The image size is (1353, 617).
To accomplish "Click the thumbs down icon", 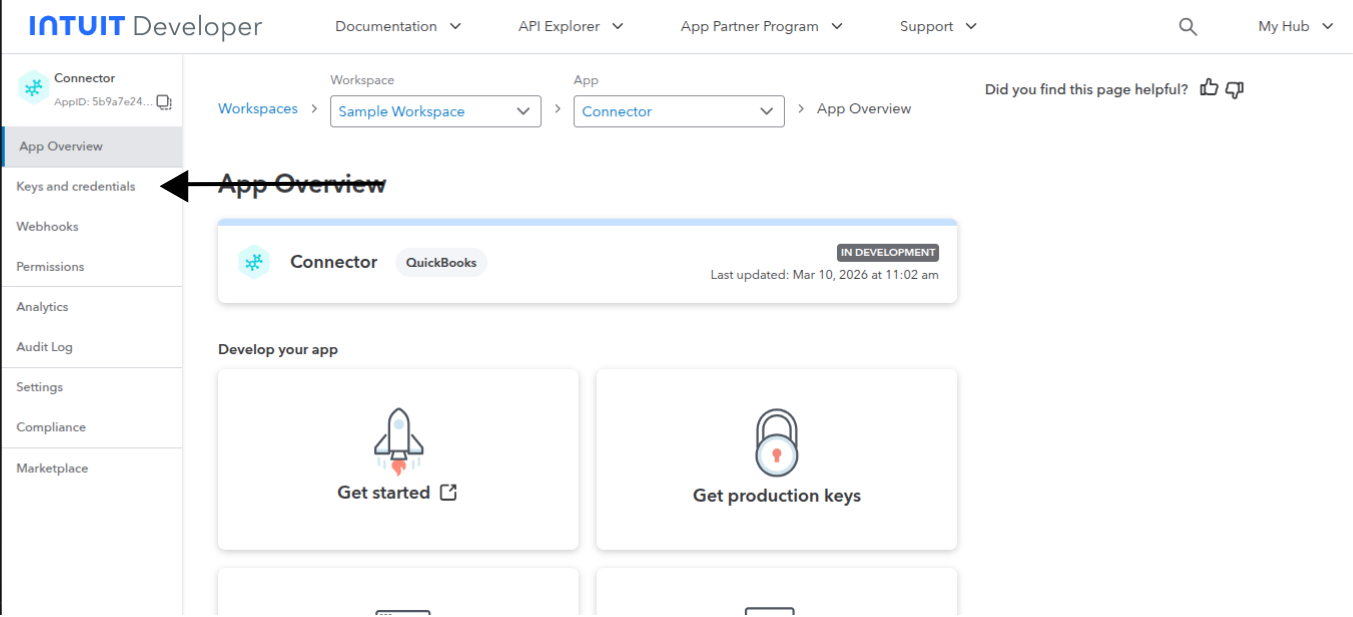I will (x=1235, y=89).
